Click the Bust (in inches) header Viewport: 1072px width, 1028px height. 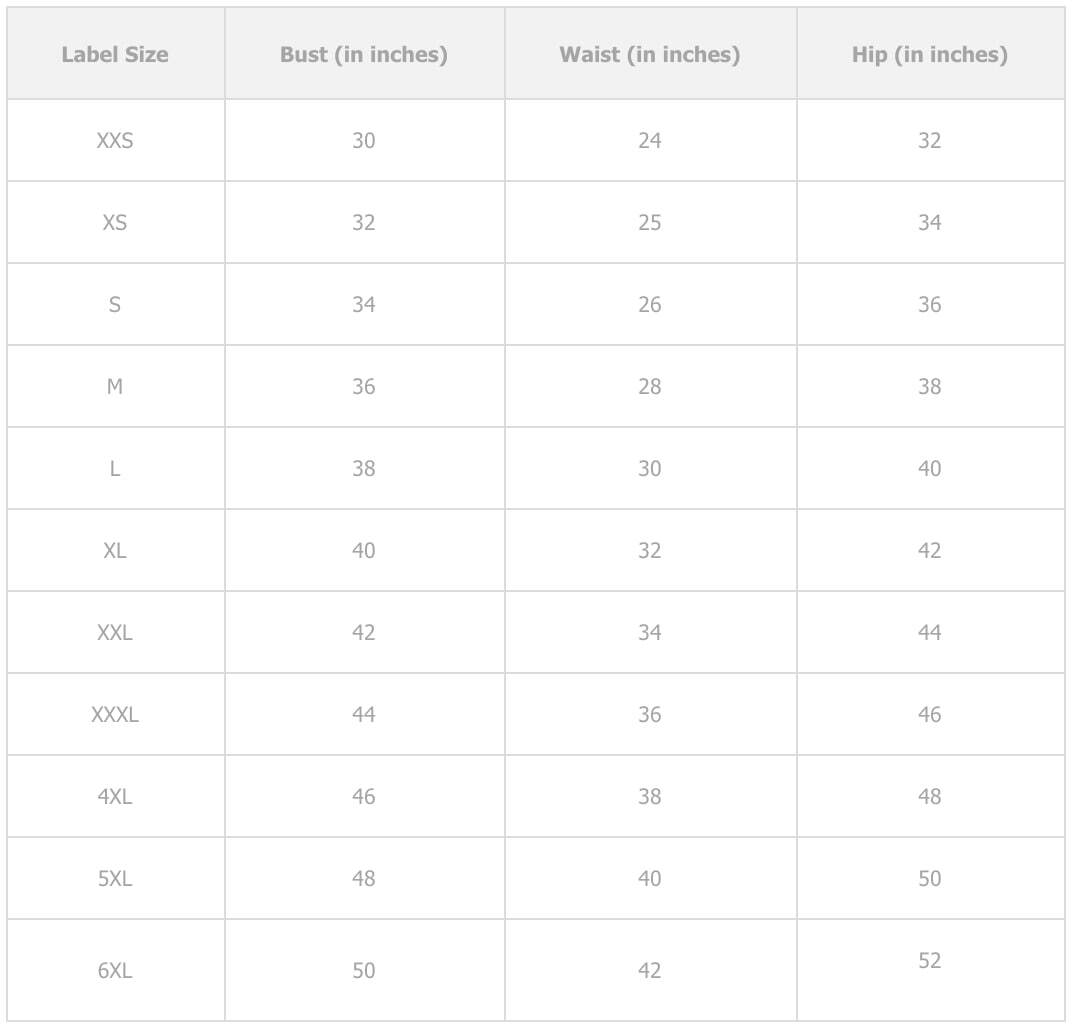point(364,55)
